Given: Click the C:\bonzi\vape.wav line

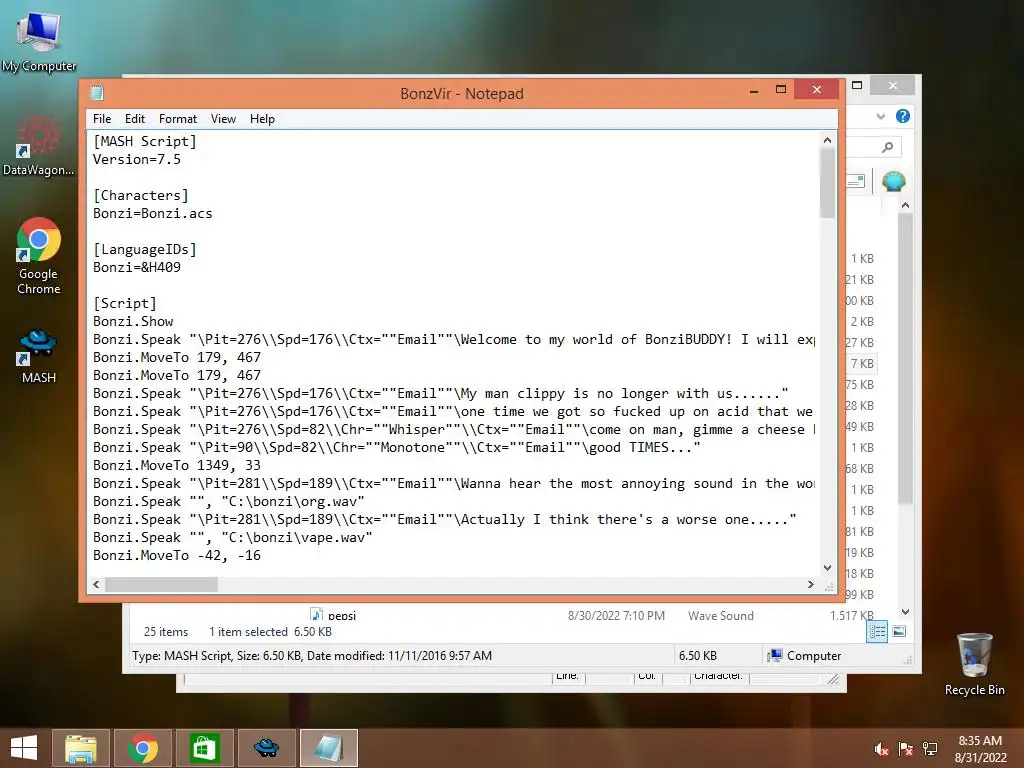Looking at the screenshot, I should [x=232, y=537].
